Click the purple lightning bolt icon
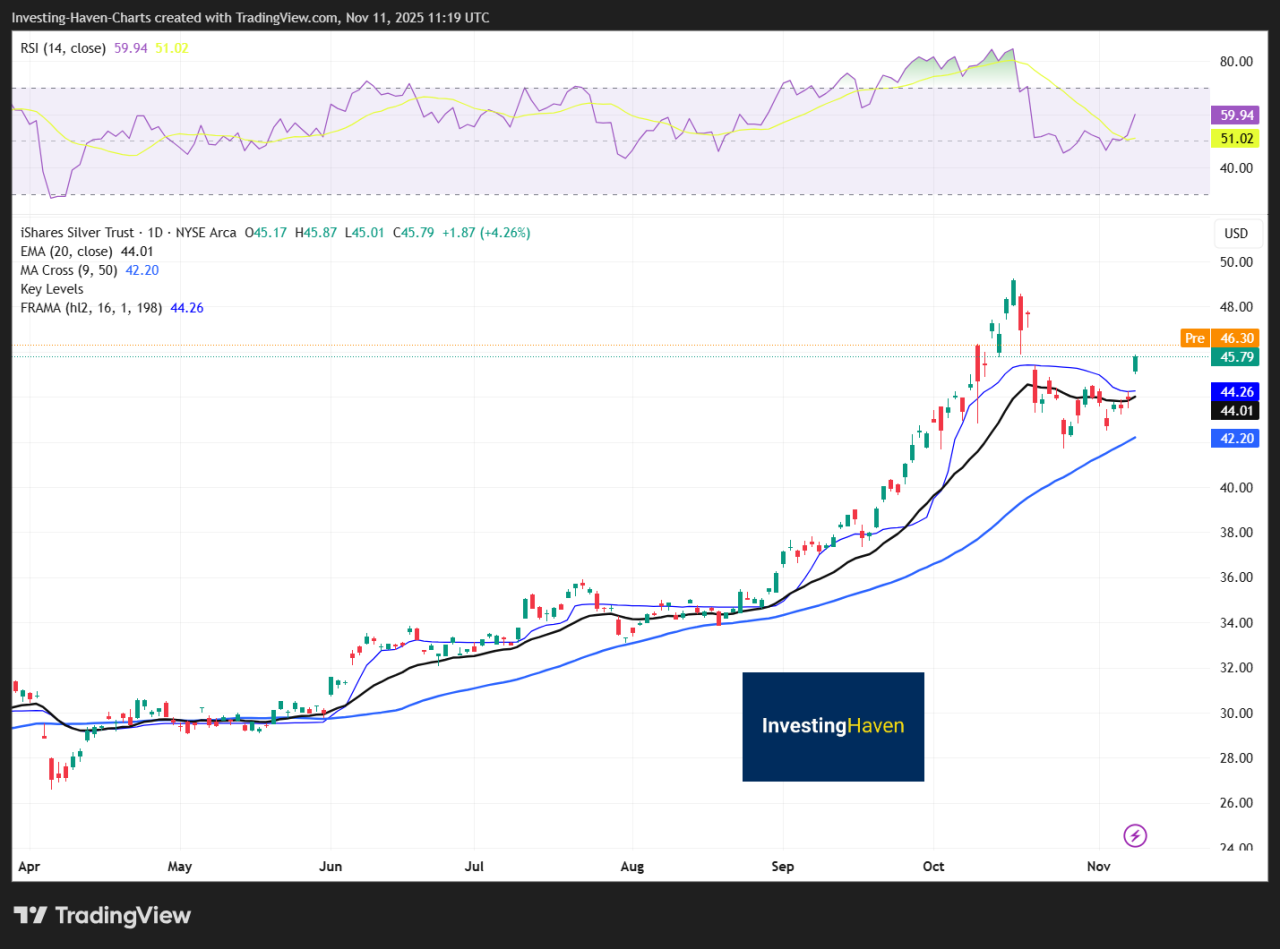The image size is (1280, 949). (x=1134, y=835)
